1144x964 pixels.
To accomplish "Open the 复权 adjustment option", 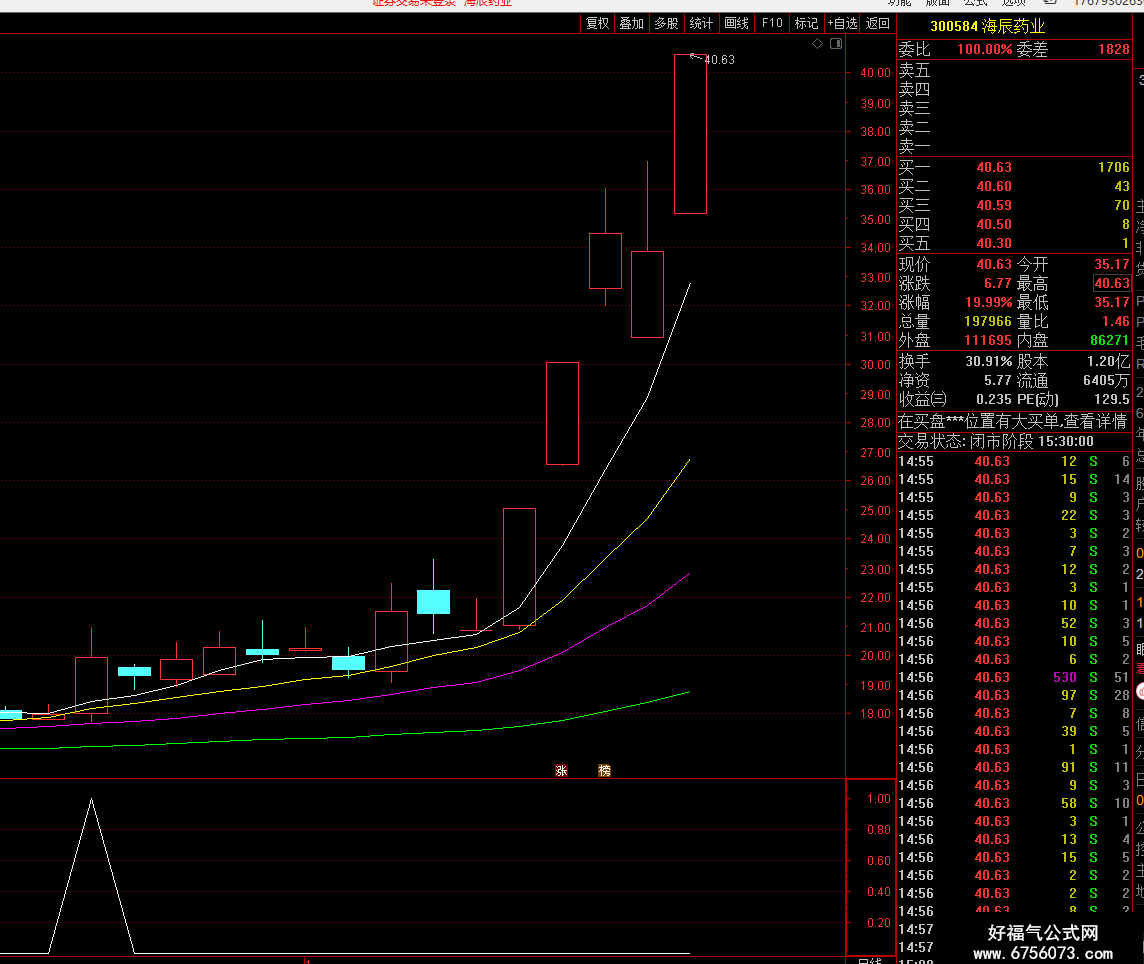I will [598, 23].
